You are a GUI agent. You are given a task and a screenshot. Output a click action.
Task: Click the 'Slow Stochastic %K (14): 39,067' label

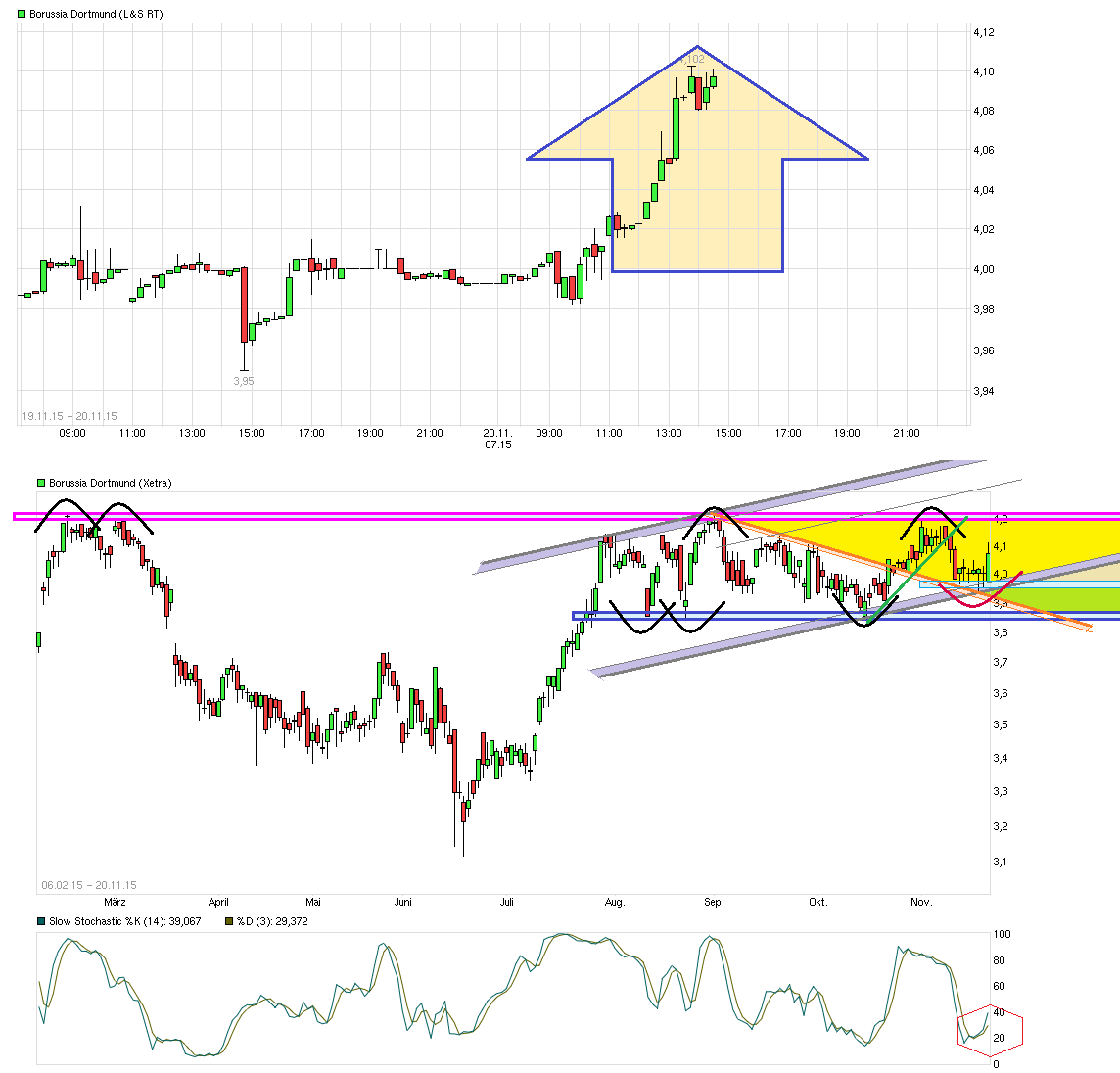125,921
